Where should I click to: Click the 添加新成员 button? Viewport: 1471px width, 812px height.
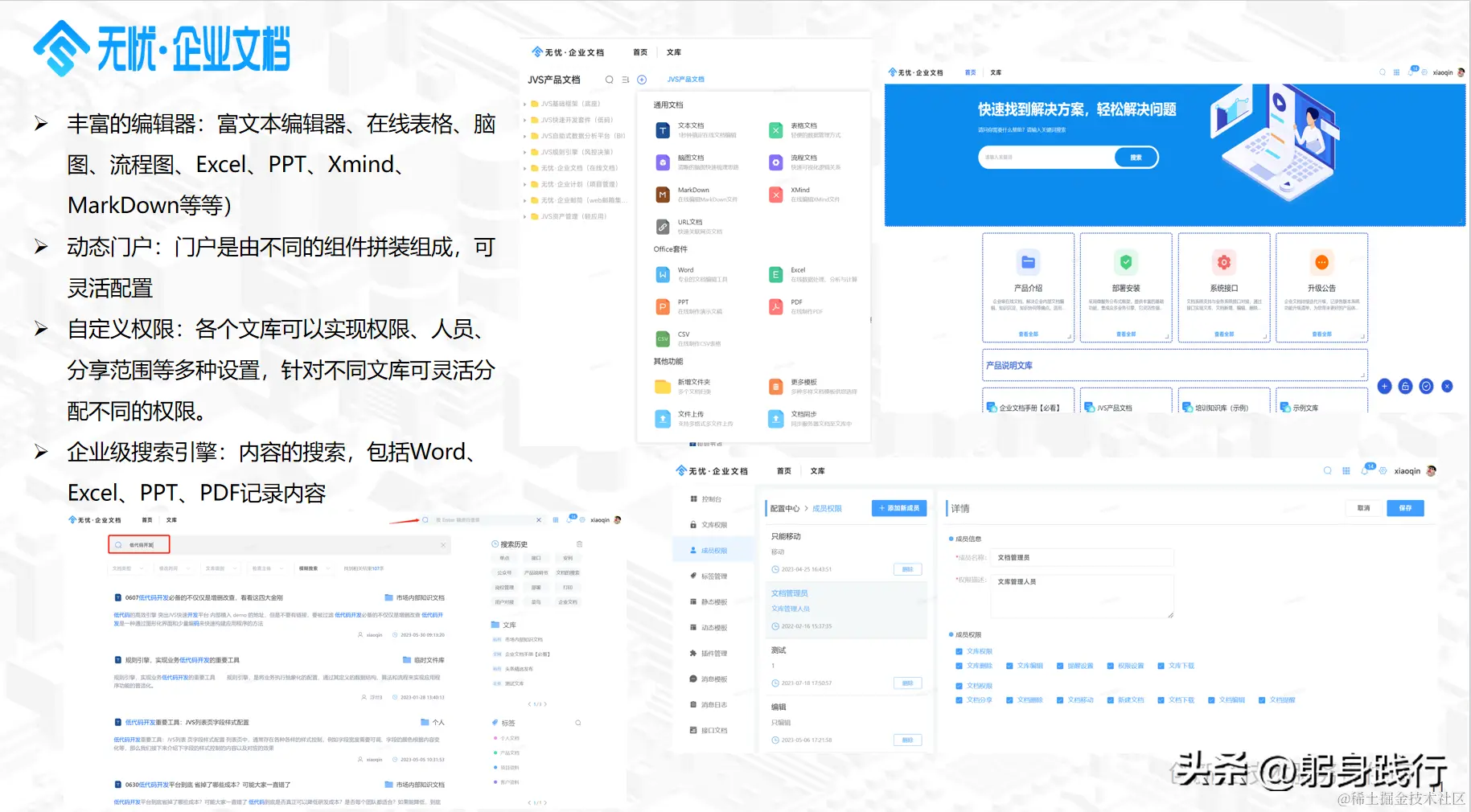click(899, 508)
